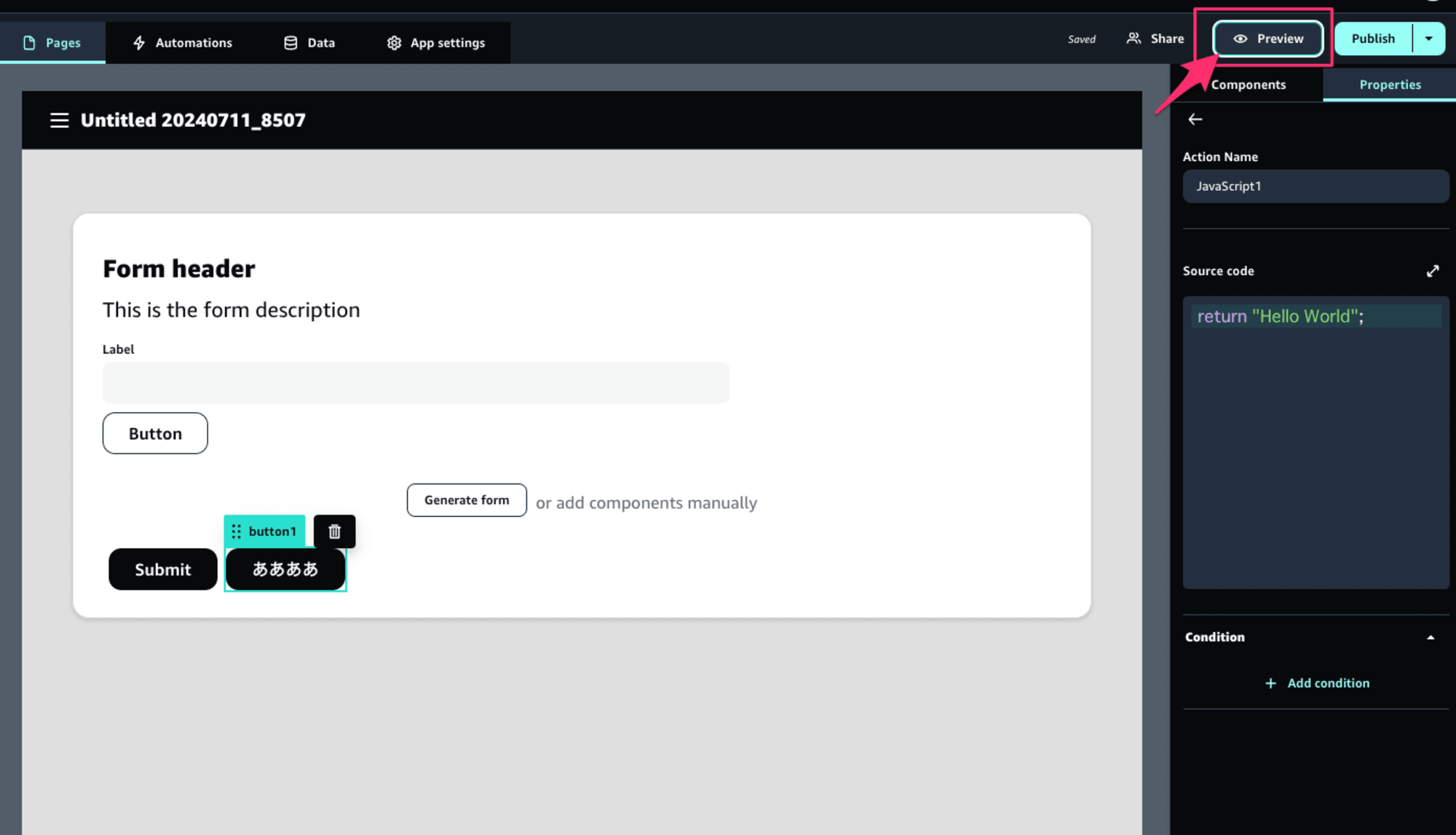Publish the app
The width and height of the screenshot is (1456, 835).
click(x=1373, y=39)
